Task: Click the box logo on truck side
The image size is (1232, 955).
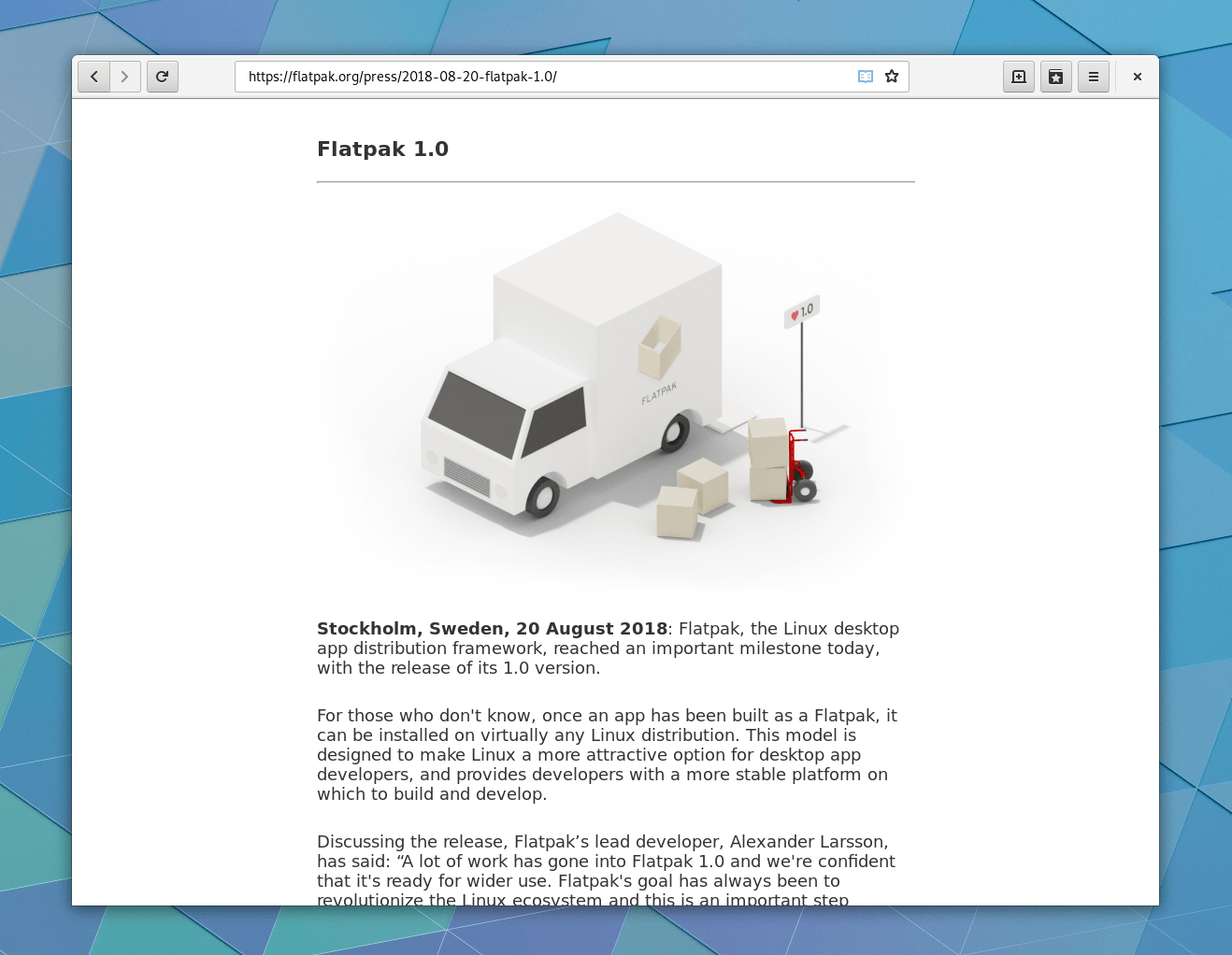Action: tap(659, 347)
